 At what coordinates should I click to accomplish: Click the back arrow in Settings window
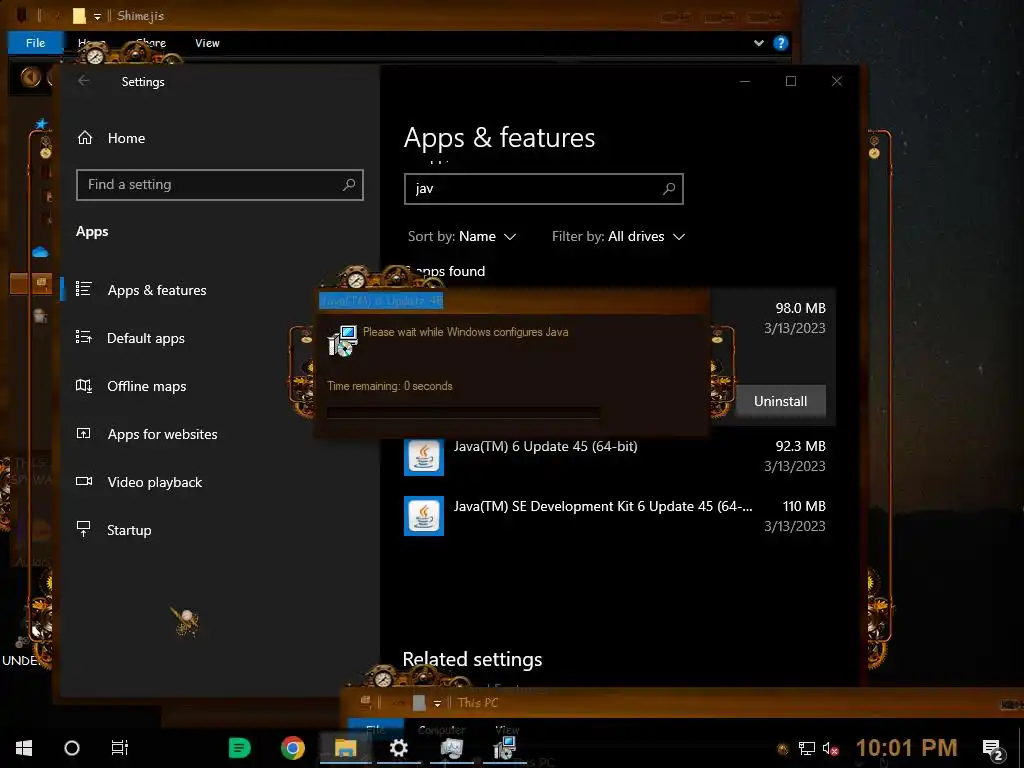click(x=84, y=81)
